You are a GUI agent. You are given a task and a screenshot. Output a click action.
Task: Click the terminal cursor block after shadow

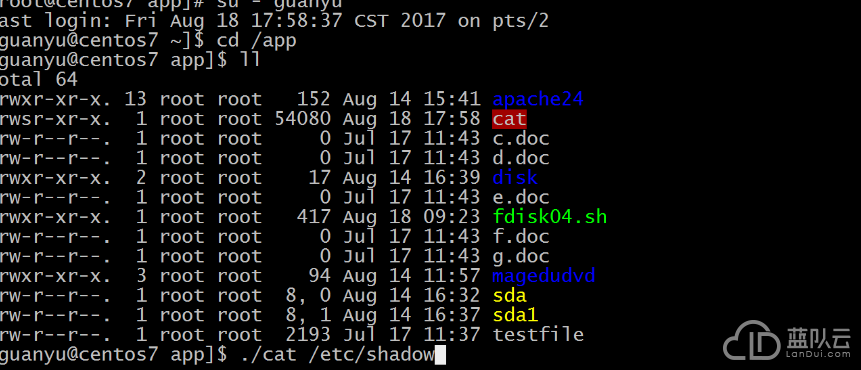(440, 355)
